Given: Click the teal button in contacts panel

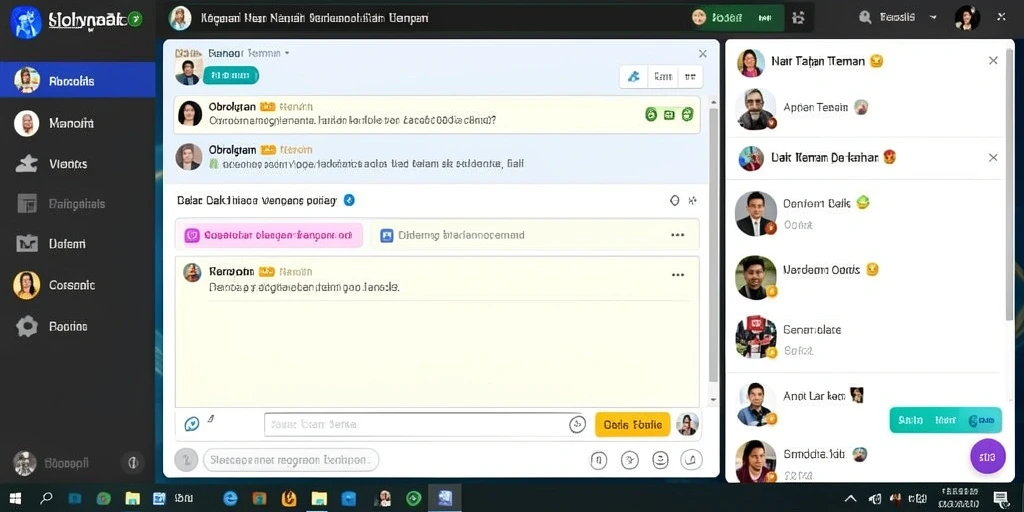Looking at the screenshot, I should [x=945, y=420].
